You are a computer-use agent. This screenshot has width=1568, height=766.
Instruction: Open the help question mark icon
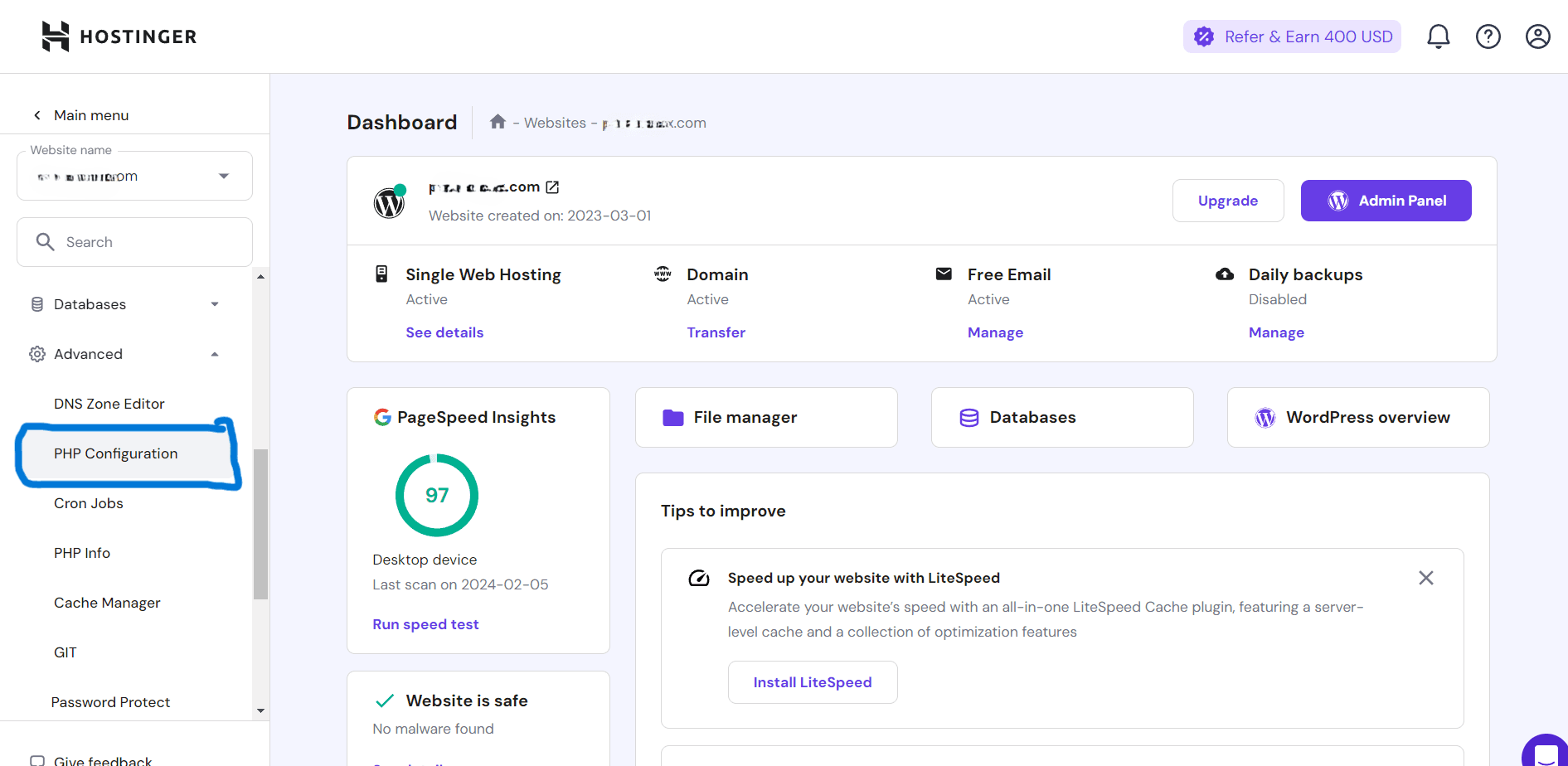pyautogui.click(x=1488, y=36)
